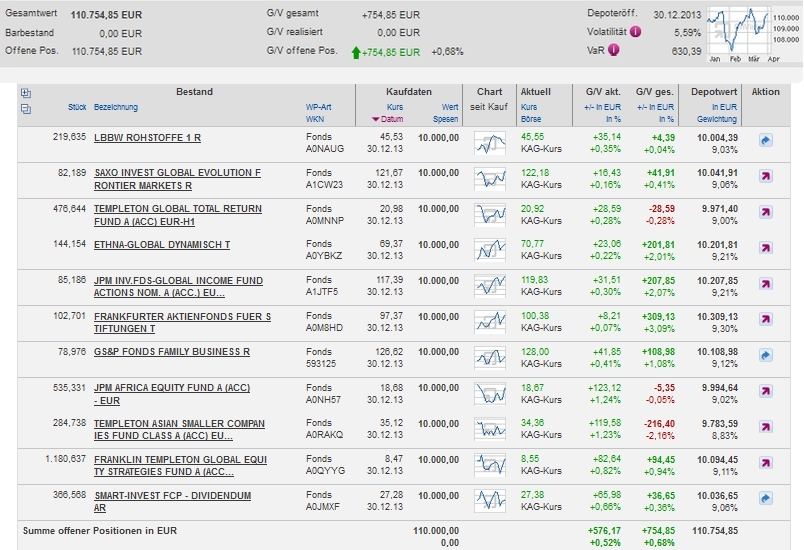Click the action icon for Smart-Invest FCP row

(765, 497)
